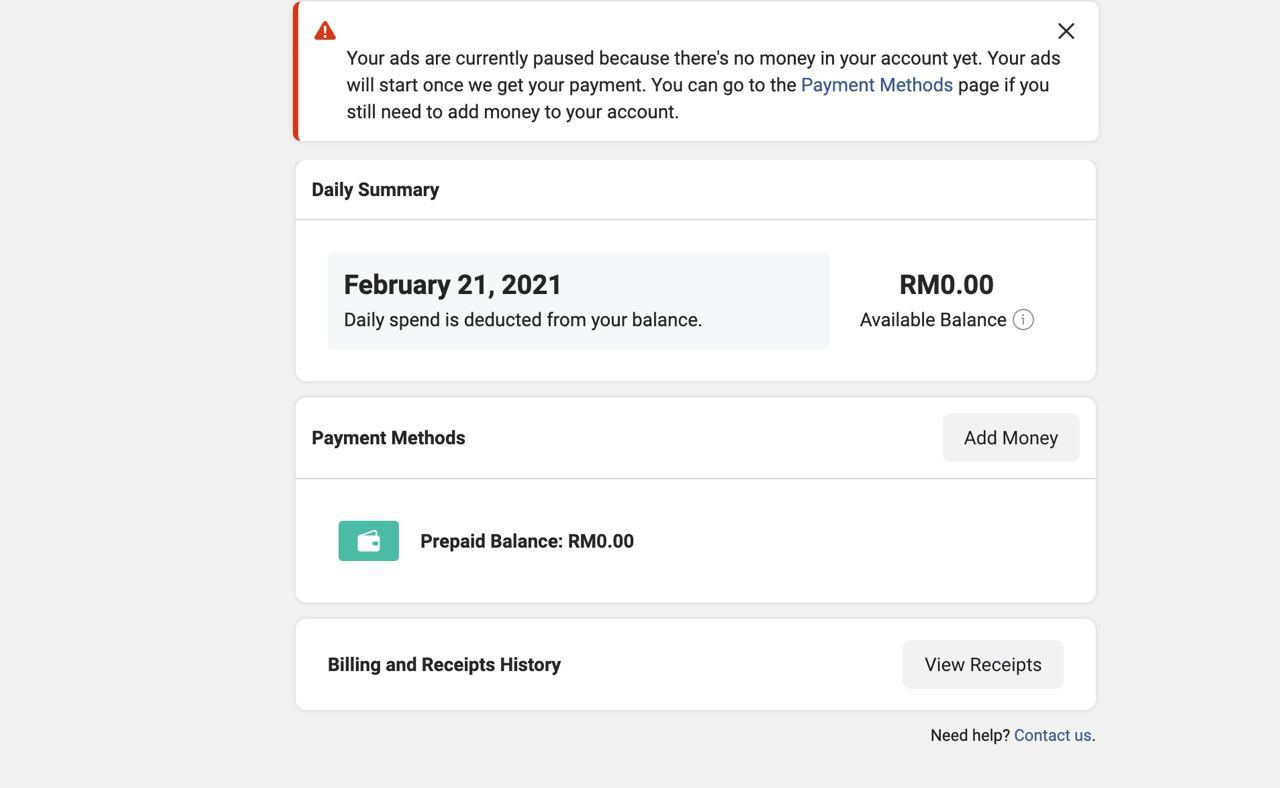Click the red warning triangle icon

coord(325,31)
